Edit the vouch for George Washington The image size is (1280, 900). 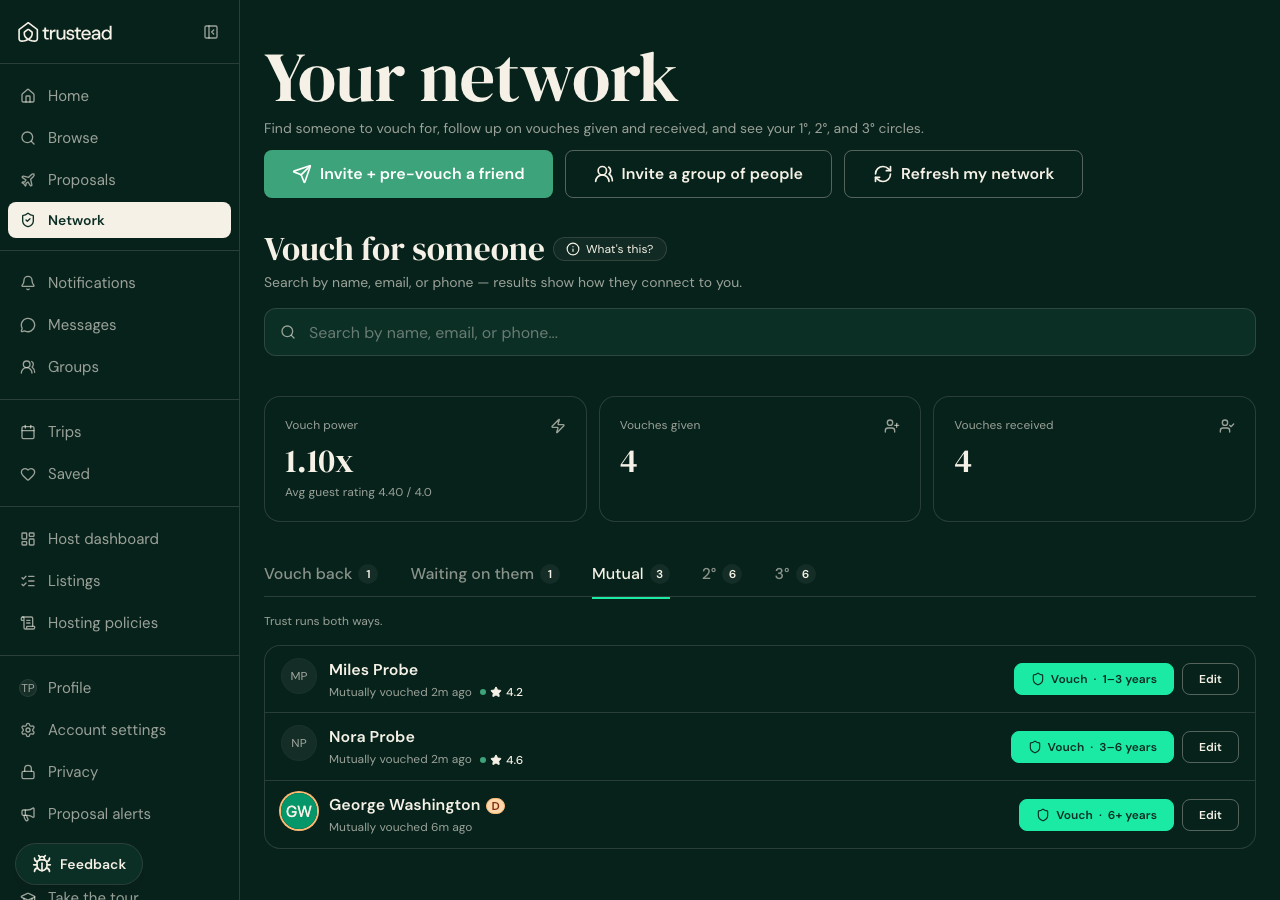pos(1210,815)
